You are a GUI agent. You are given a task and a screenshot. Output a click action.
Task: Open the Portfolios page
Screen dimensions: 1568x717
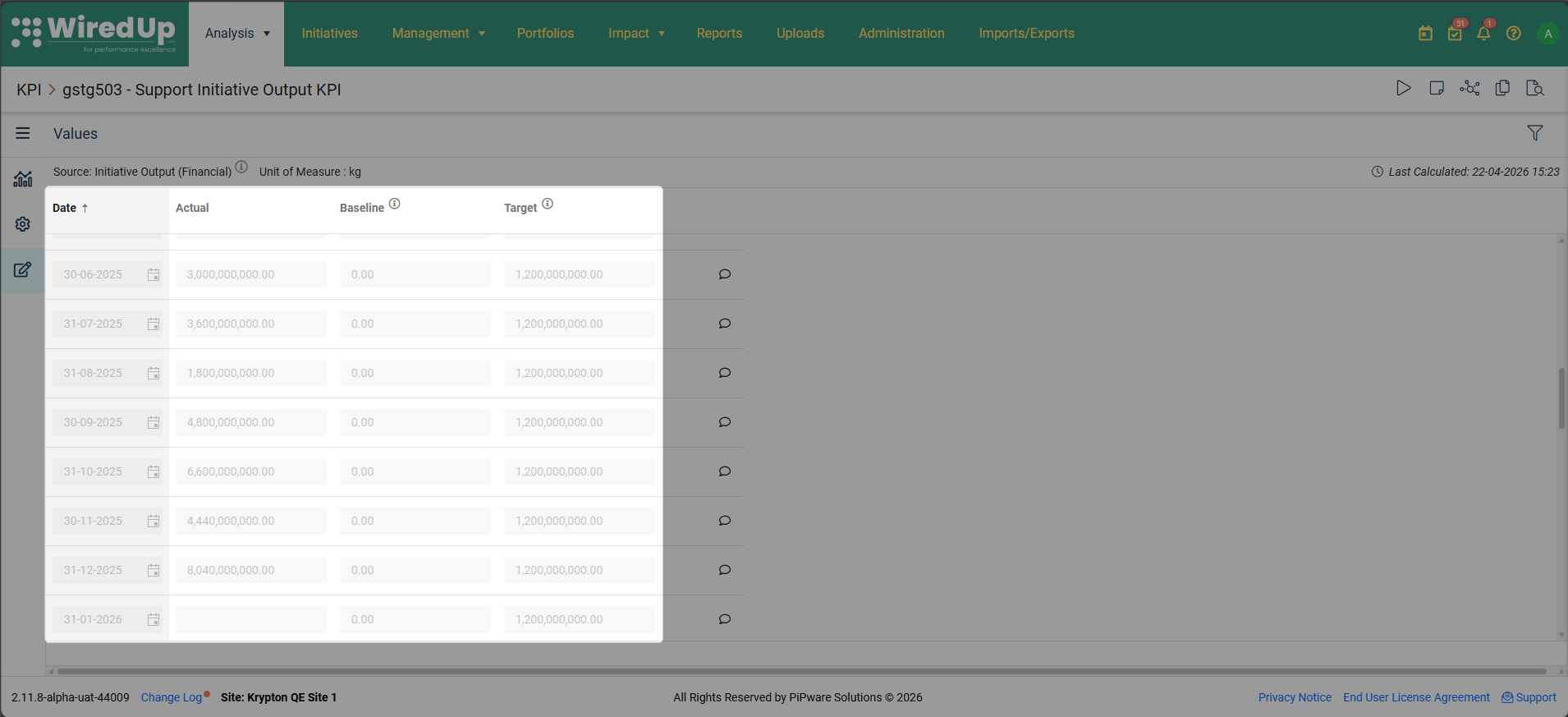[545, 34]
